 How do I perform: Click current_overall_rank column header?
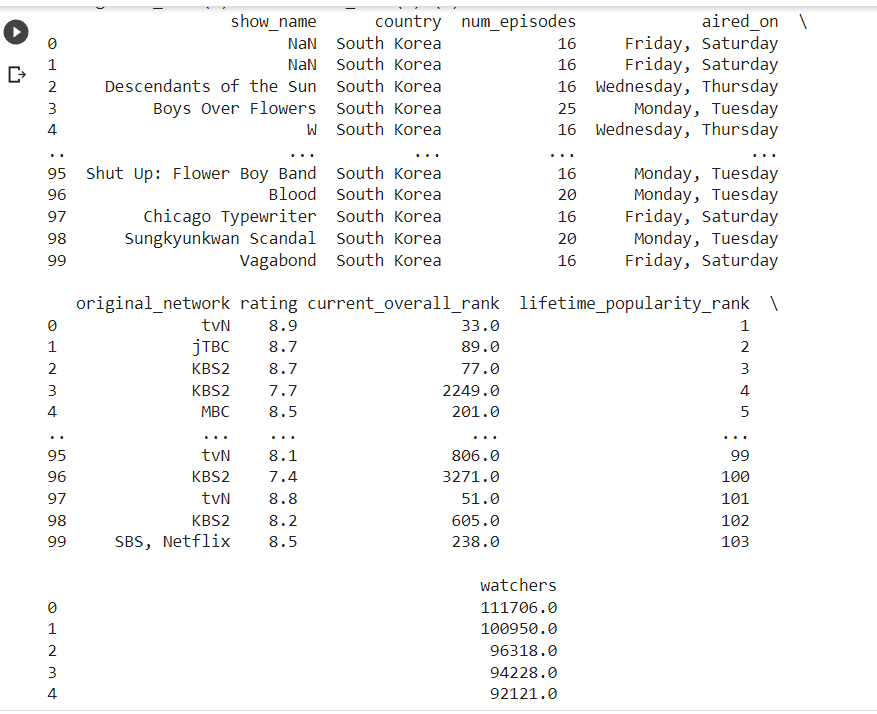click(403, 304)
